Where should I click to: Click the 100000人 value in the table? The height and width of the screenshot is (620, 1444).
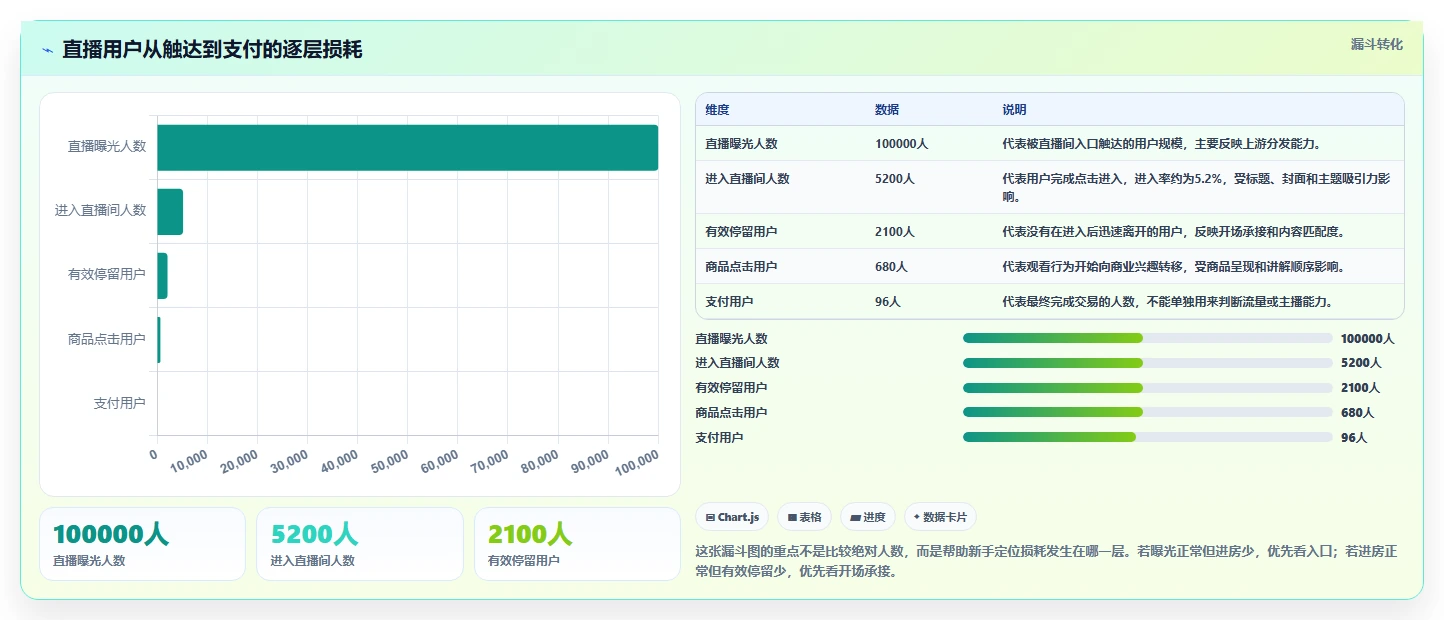[x=901, y=144]
